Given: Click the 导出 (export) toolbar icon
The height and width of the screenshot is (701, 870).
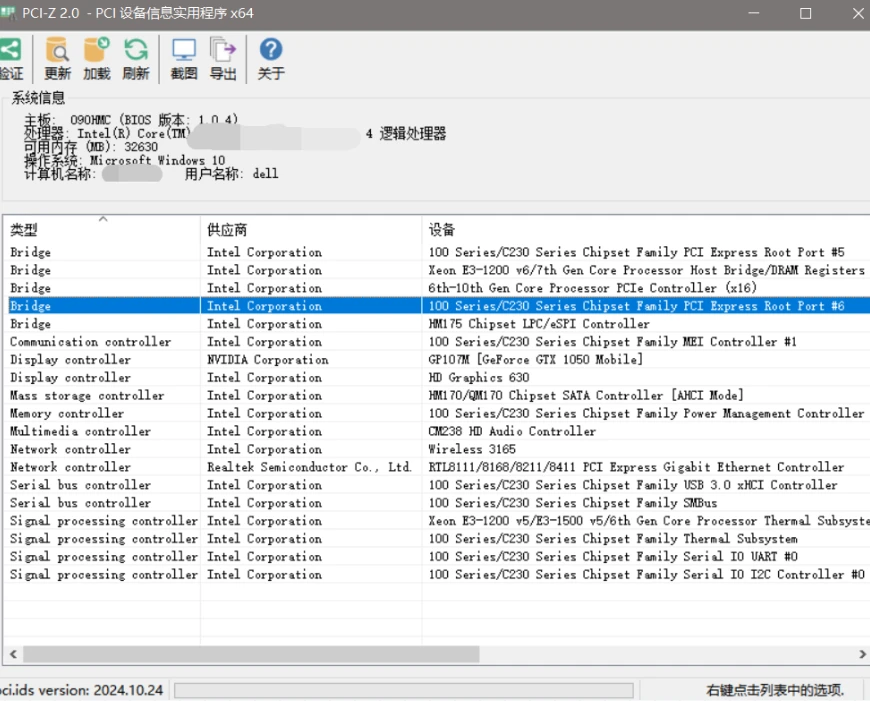Looking at the screenshot, I should click(x=223, y=50).
